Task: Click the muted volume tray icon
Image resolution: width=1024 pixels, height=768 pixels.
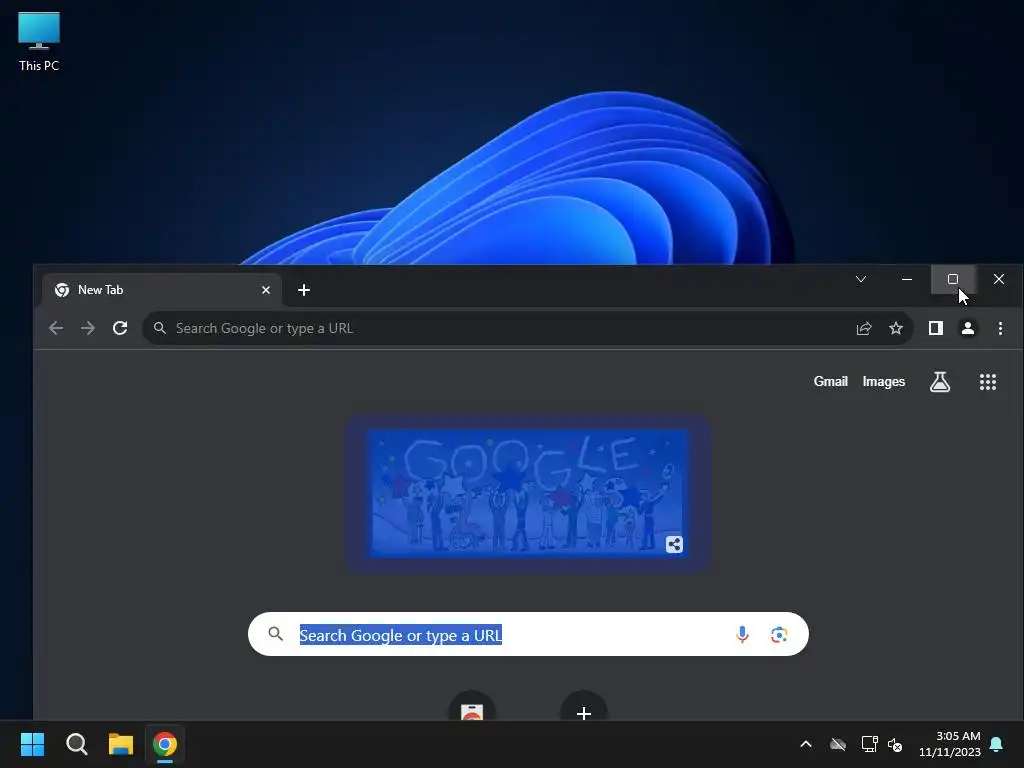Action: tap(895, 744)
